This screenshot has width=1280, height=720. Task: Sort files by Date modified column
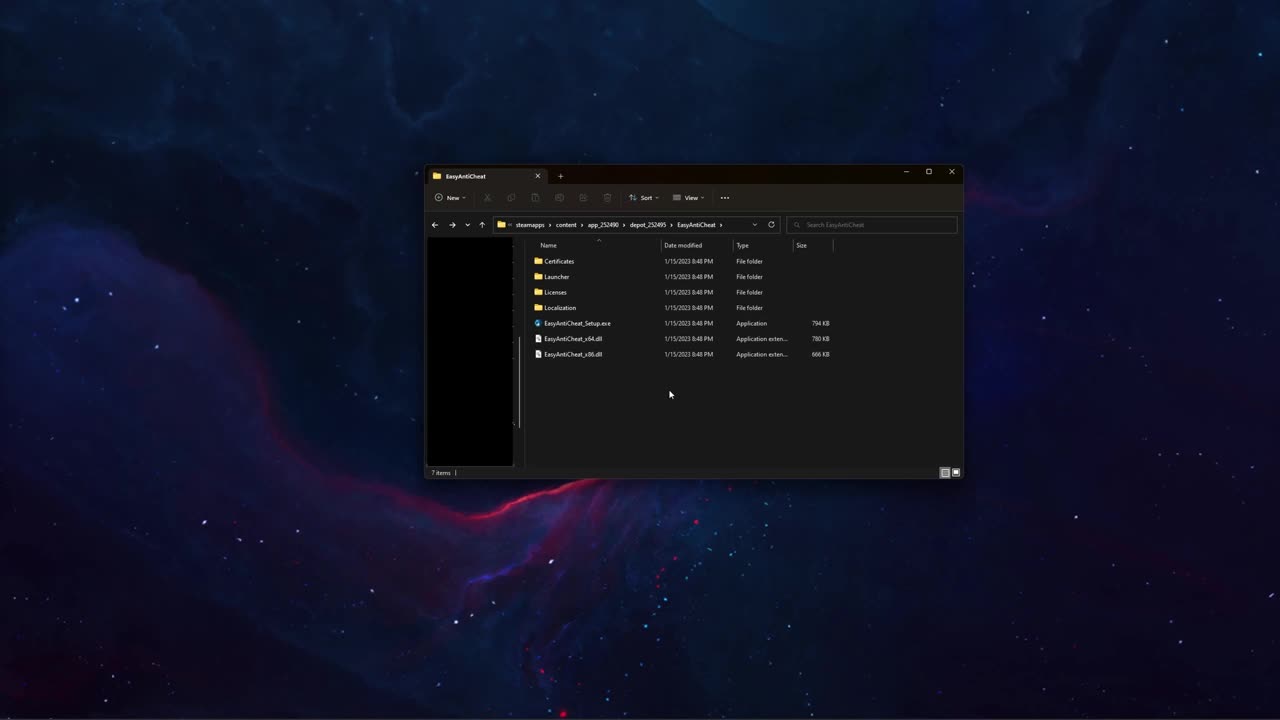(x=683, y=245)
